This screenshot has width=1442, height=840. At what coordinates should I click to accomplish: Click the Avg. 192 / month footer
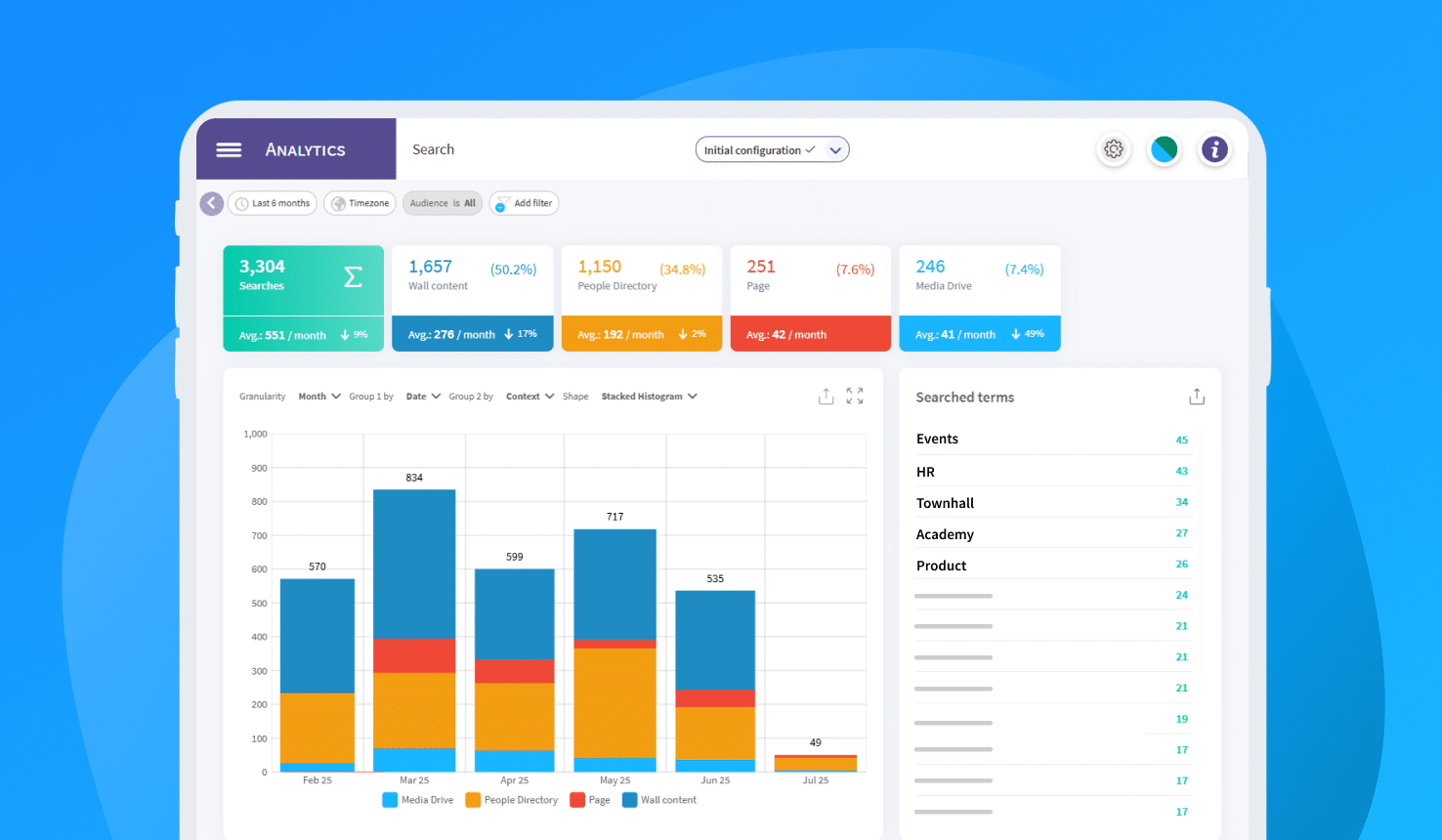tap(642, 334)
